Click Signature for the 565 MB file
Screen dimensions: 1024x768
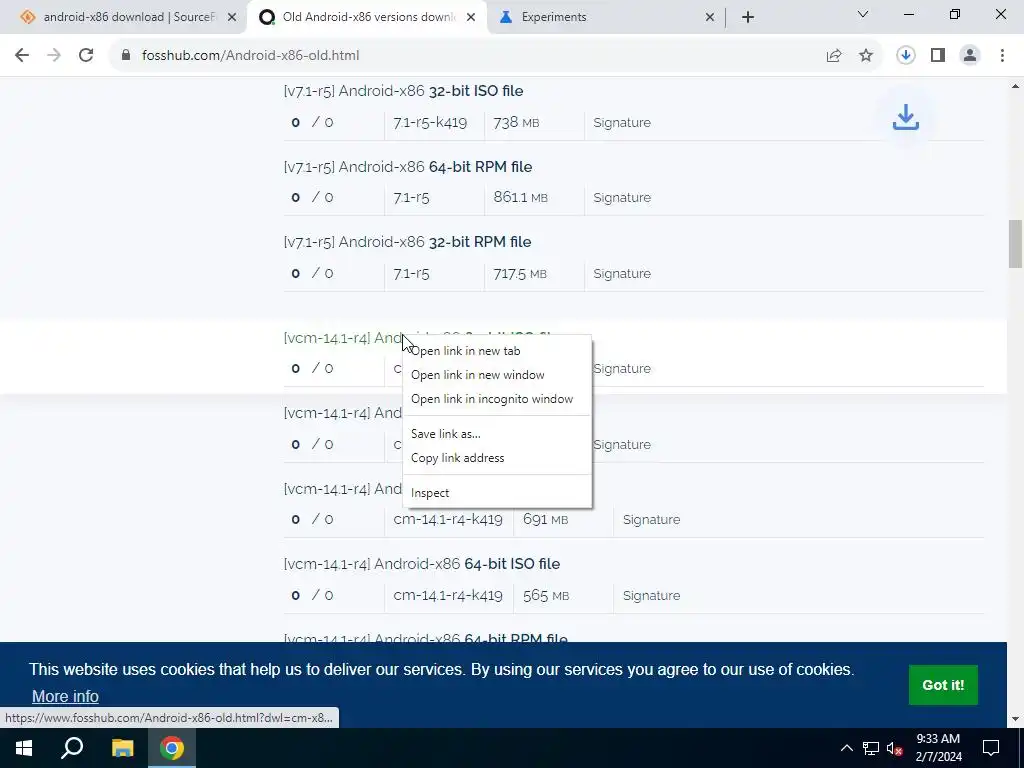pyautogui.click(x=651, y=596)
